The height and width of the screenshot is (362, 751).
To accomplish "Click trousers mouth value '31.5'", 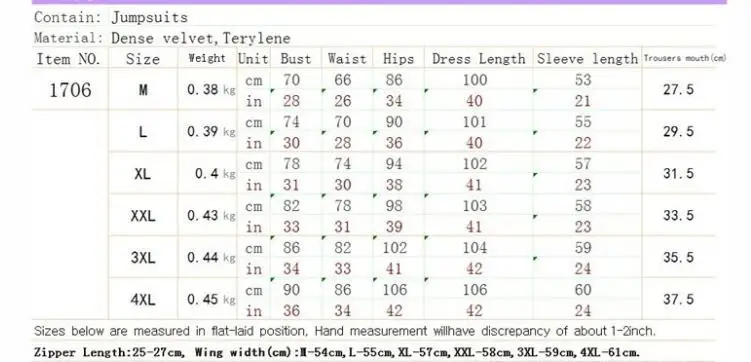I will (x=678, y=173).
